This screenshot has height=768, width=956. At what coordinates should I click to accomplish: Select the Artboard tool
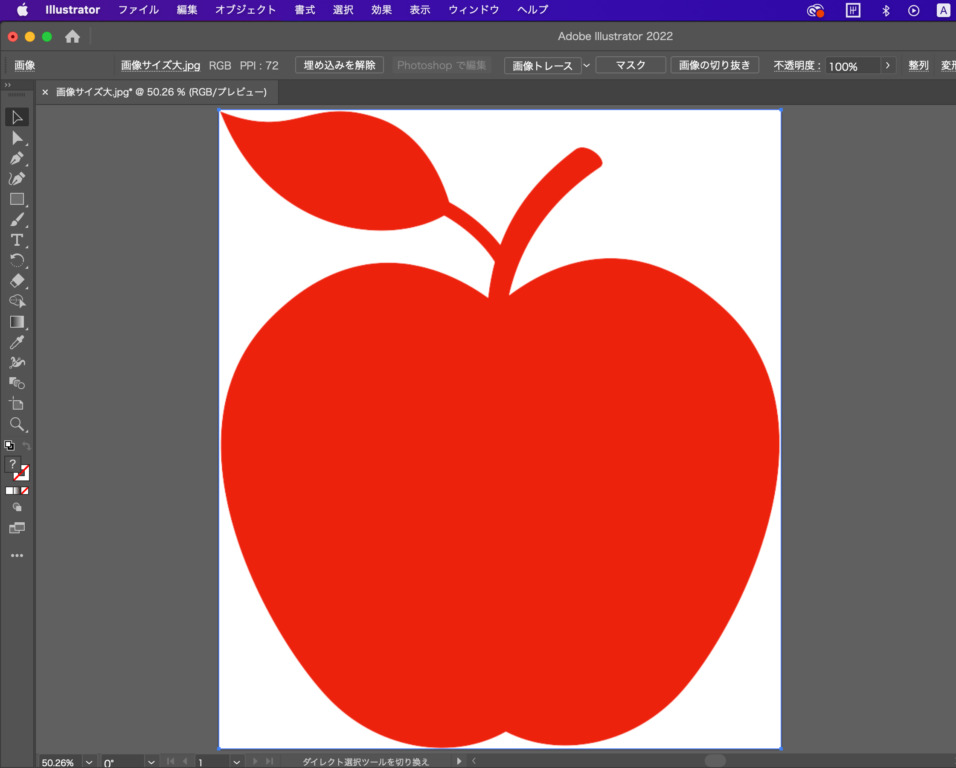(16, 404)
